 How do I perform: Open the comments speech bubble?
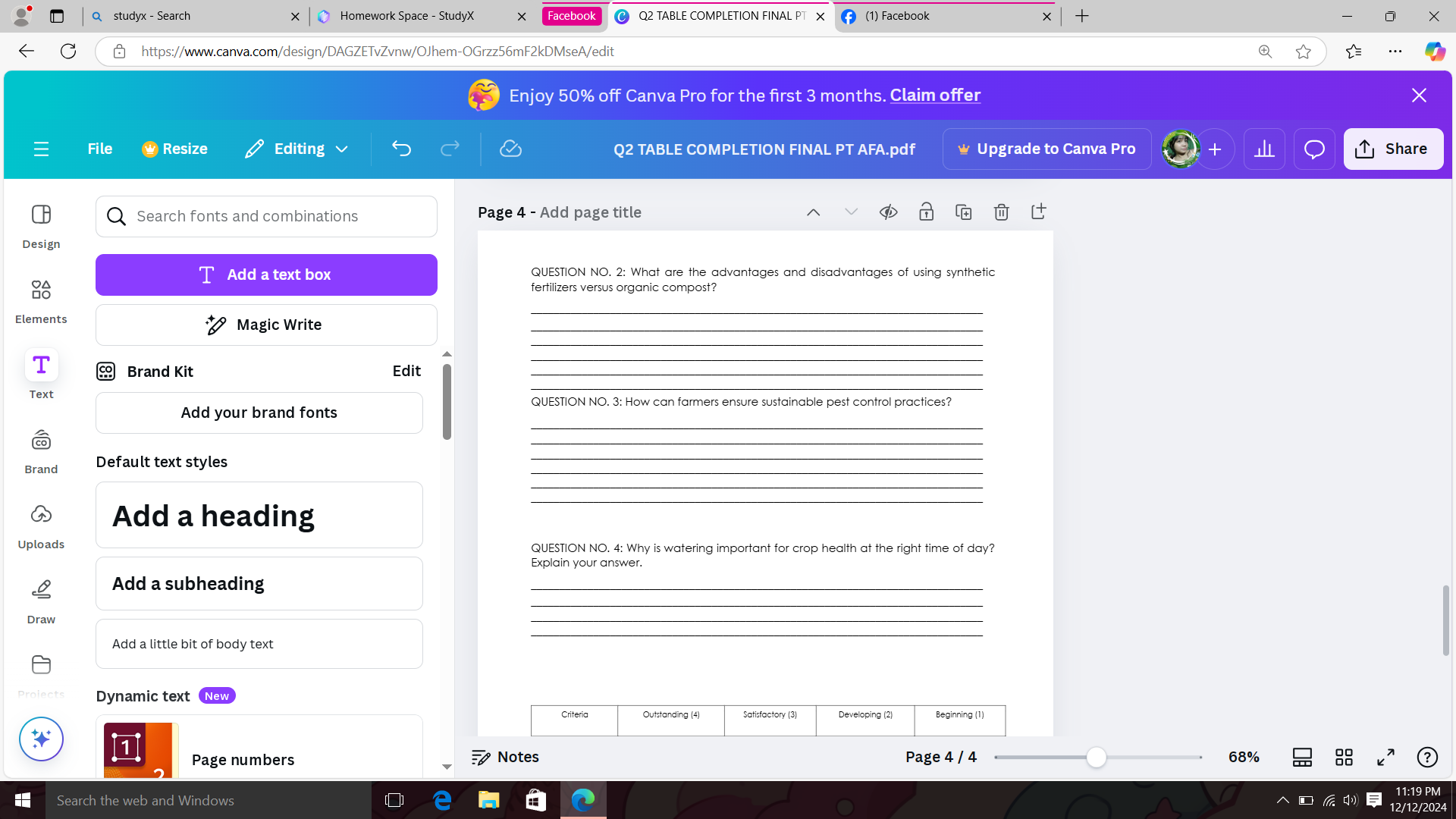click(x=1314, y=149)
